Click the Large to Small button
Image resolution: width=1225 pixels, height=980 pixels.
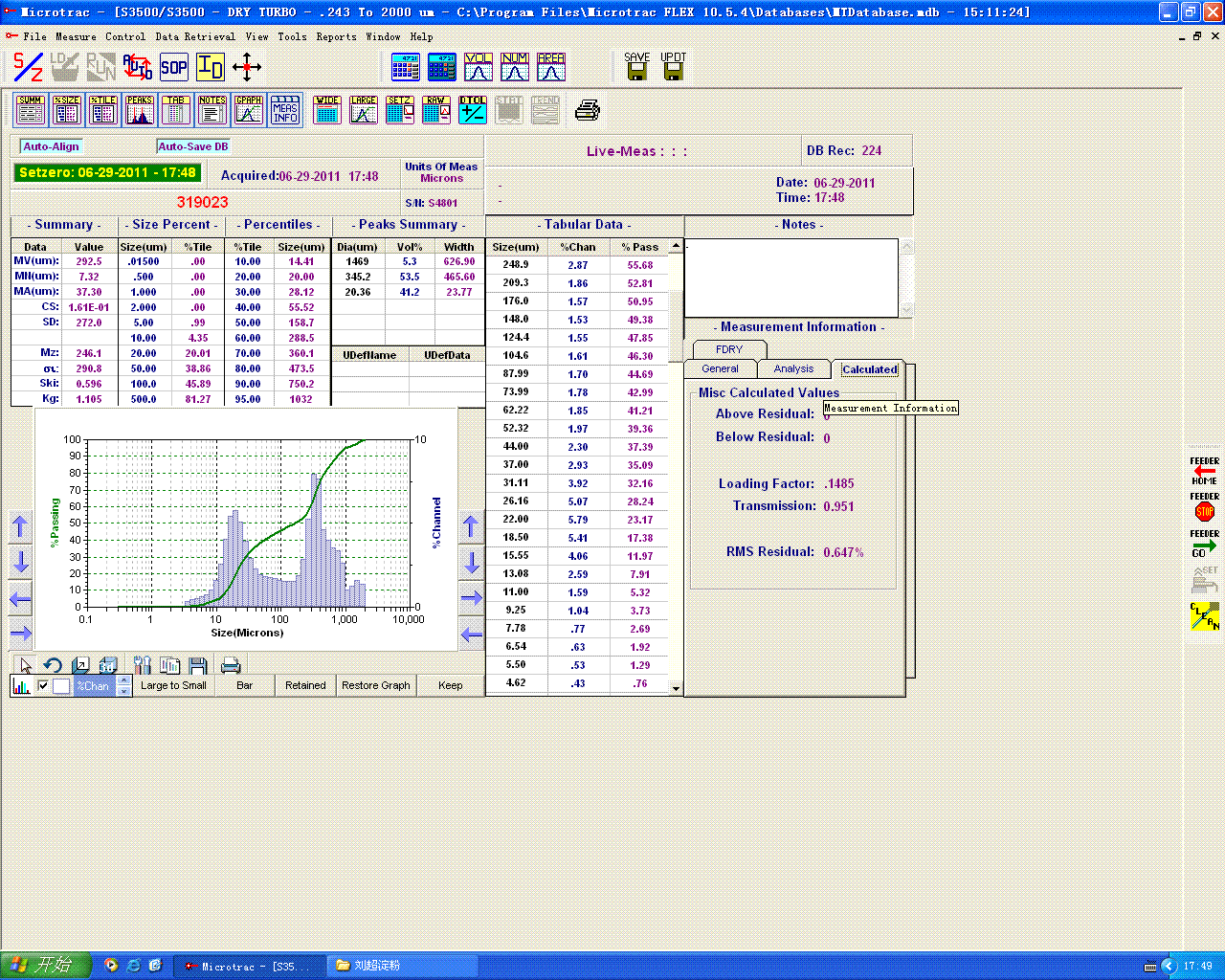click(173, 685)
